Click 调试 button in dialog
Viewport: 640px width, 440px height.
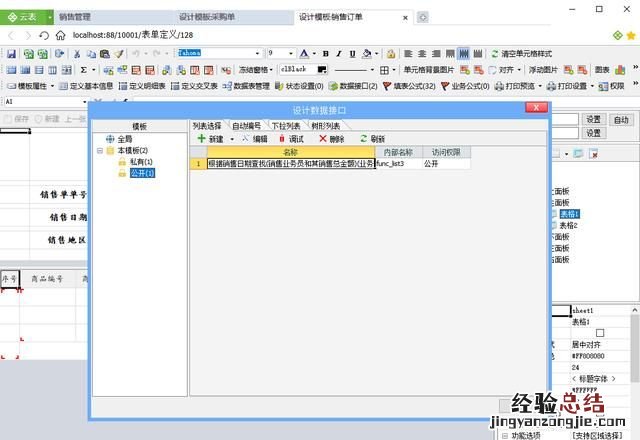pos(291,139)
